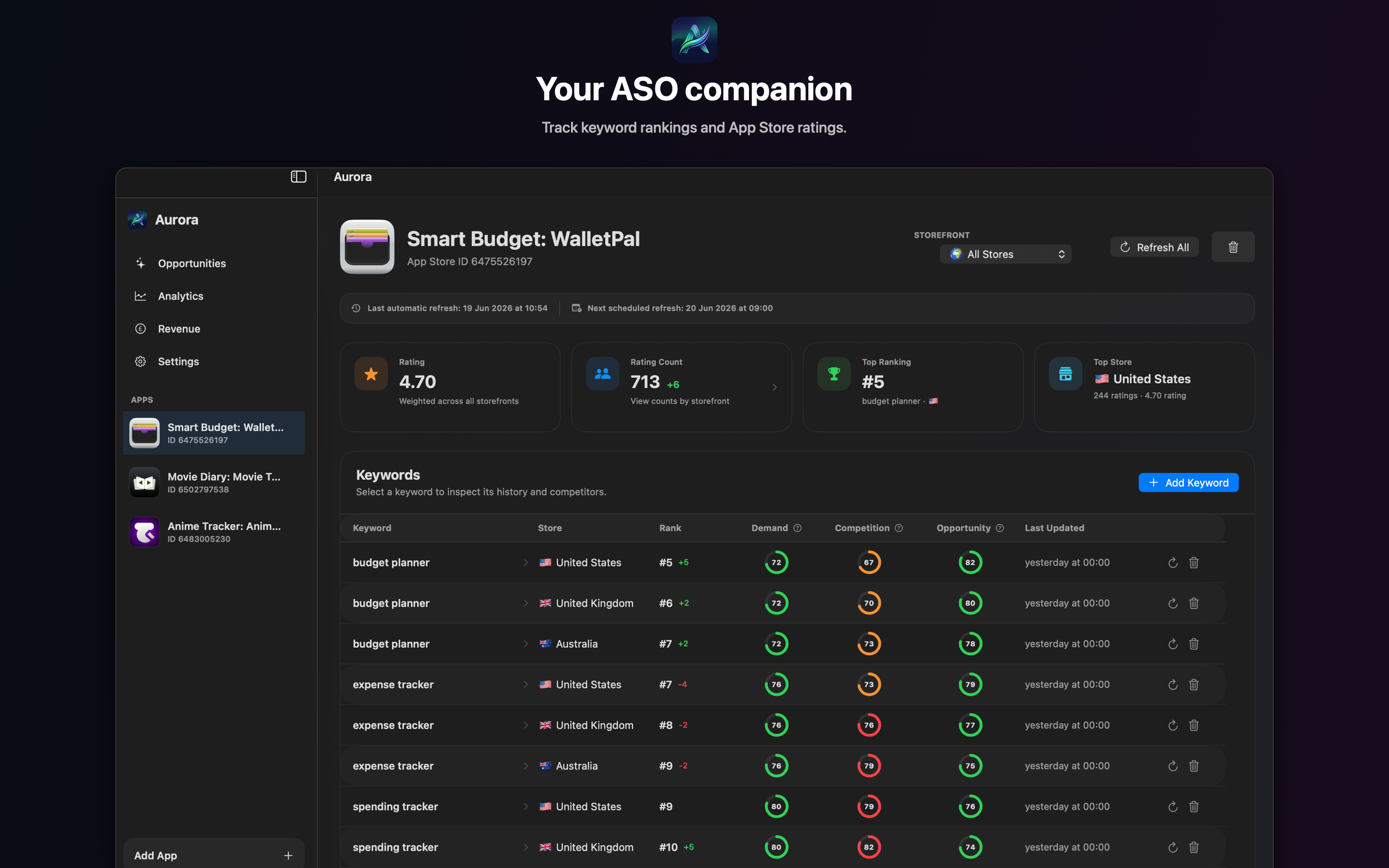Click the Aurora app icon at page top
Screen dimensions: 1389x868
[694, 39]
